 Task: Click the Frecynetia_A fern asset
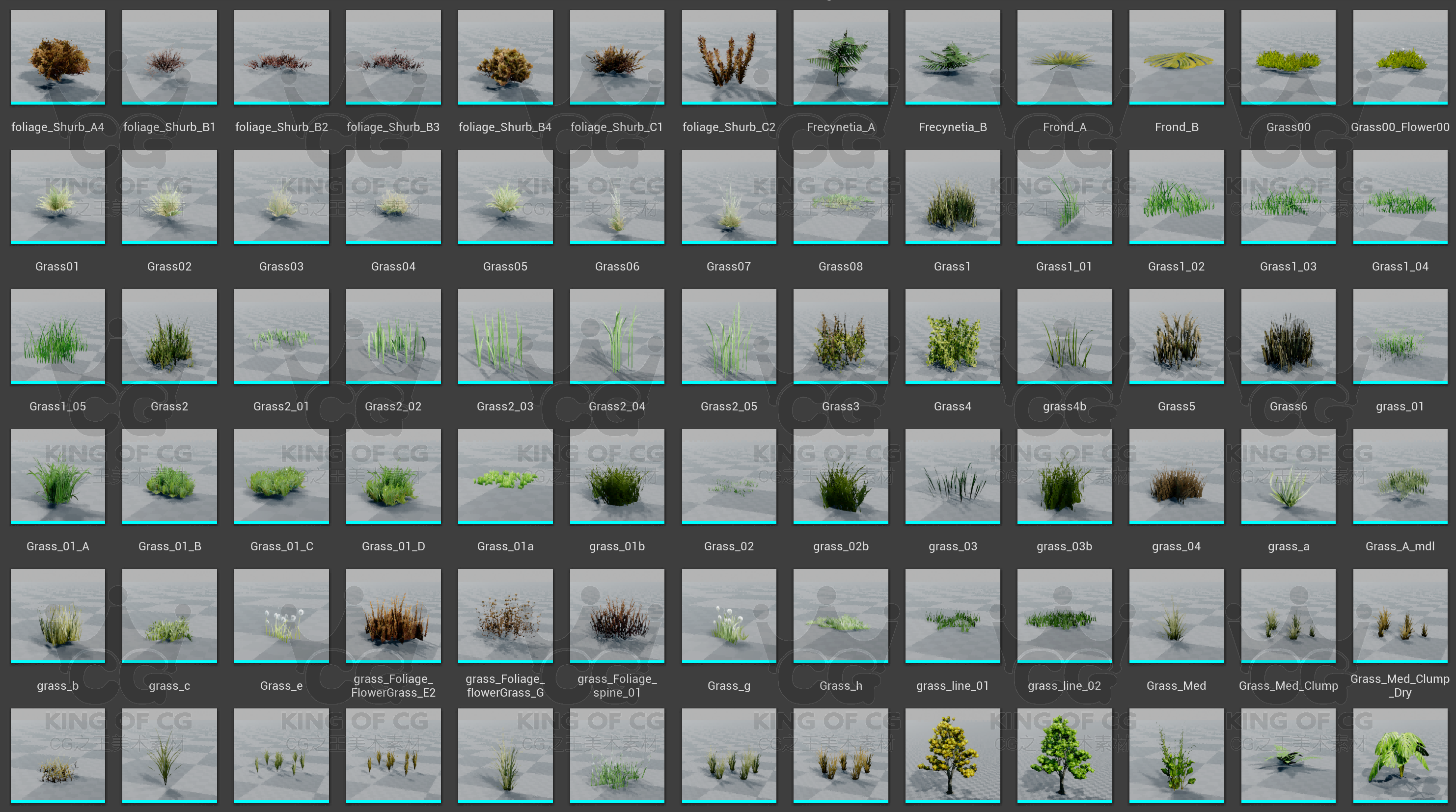[841, 56]
